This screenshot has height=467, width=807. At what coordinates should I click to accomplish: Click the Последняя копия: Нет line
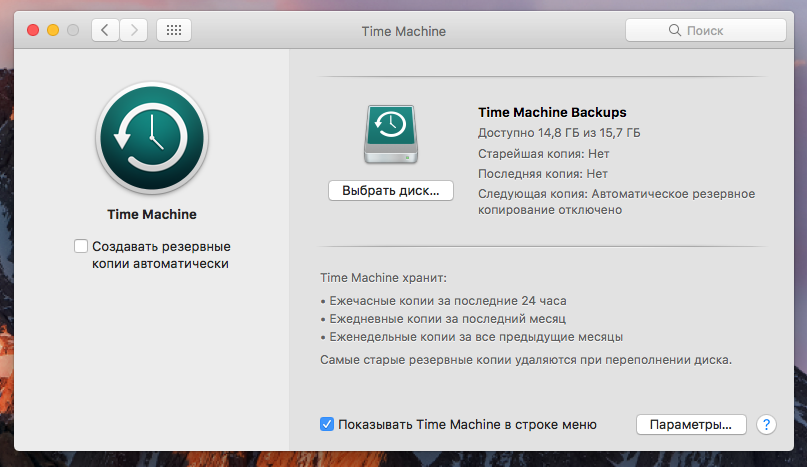click(543, 174)
